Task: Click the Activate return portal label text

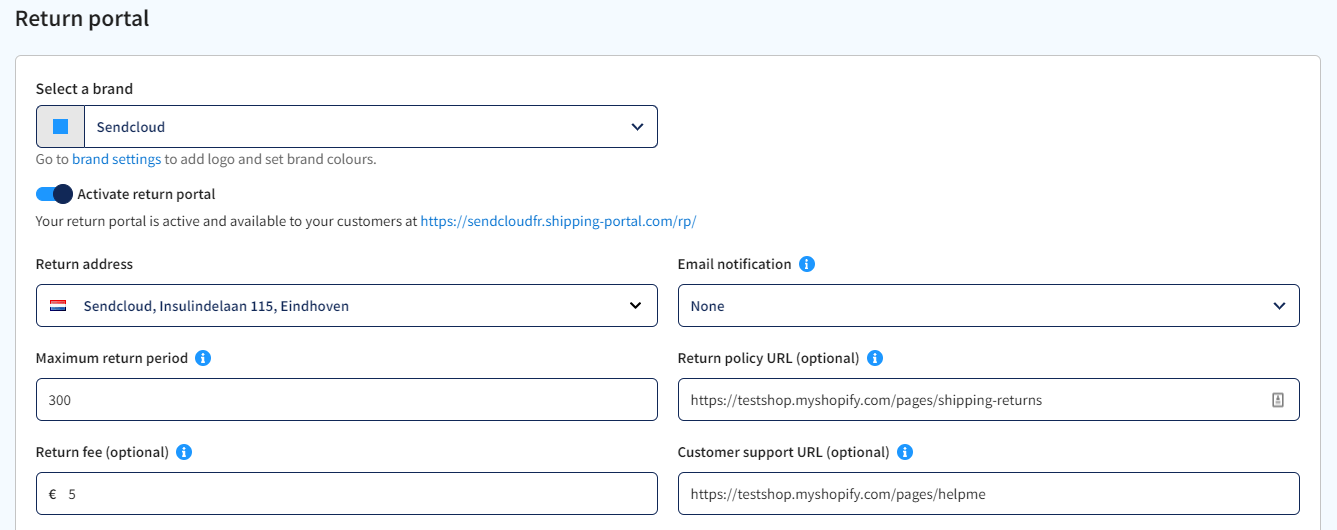Action: (x=146, y=194)
